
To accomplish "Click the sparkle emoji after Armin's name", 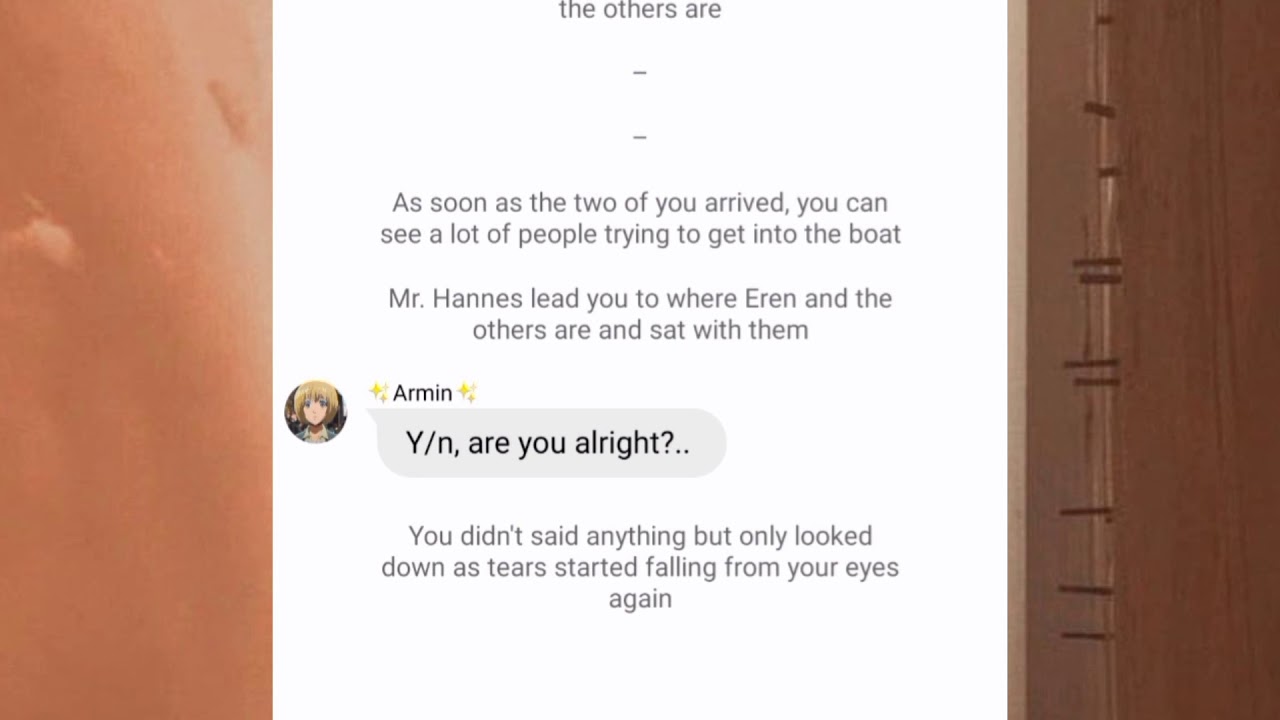I will point(467,393).
